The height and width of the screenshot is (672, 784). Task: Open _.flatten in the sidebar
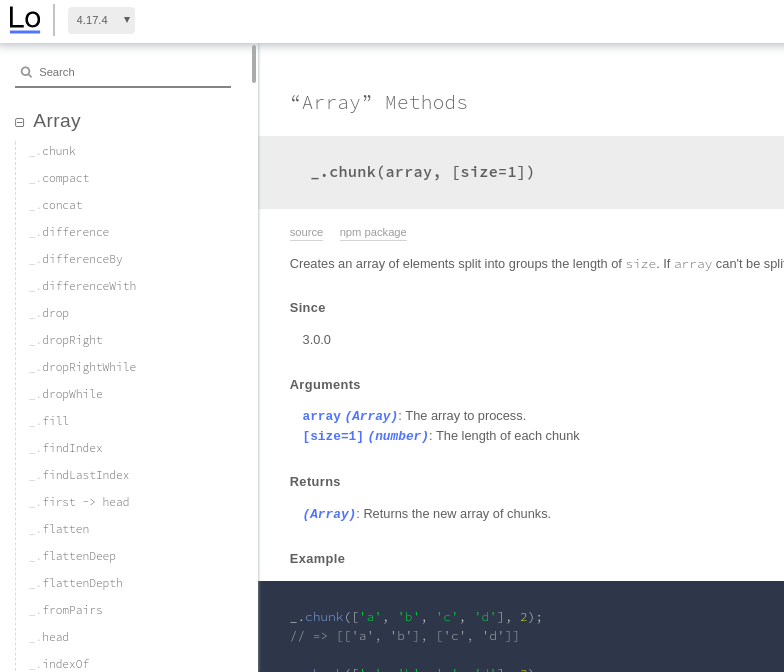click(x=59, y=529)
